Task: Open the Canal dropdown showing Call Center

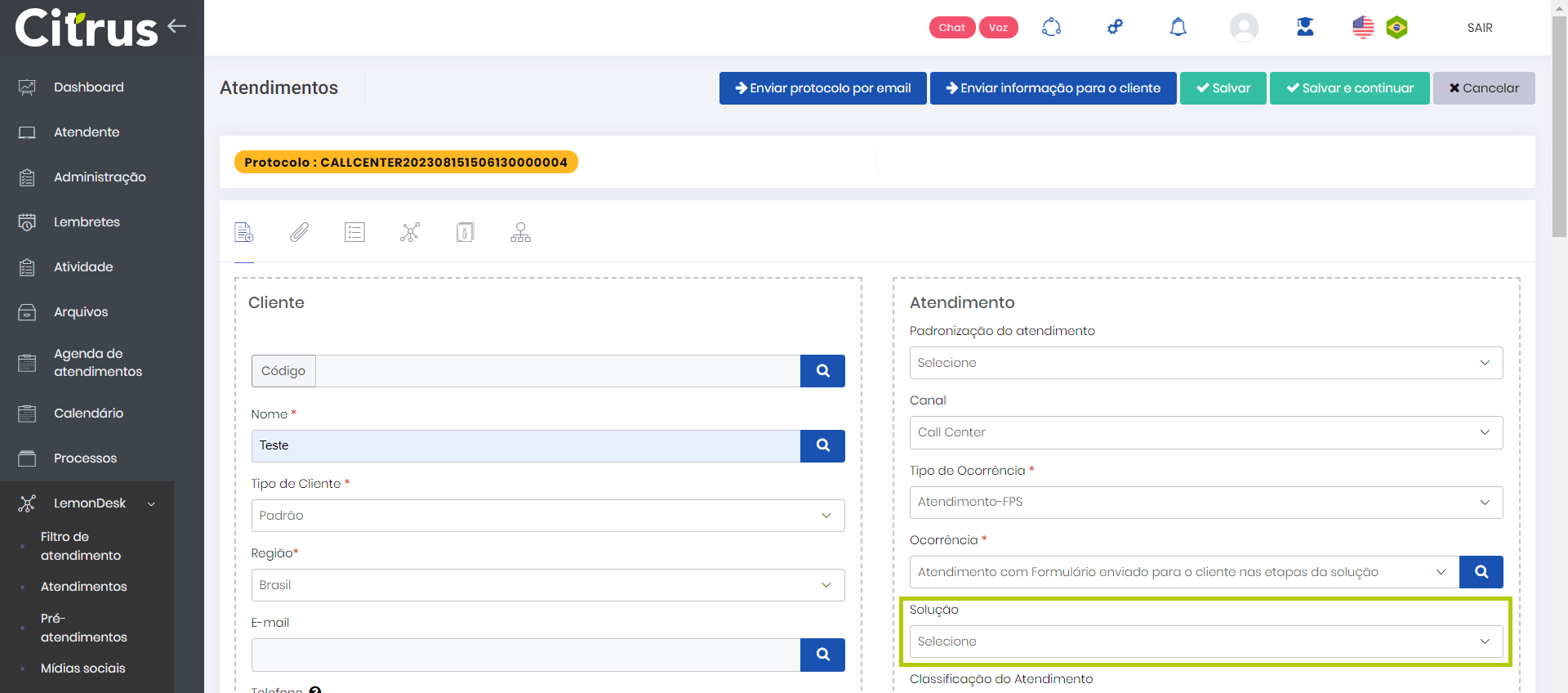Action: (x=1205, y=432)
